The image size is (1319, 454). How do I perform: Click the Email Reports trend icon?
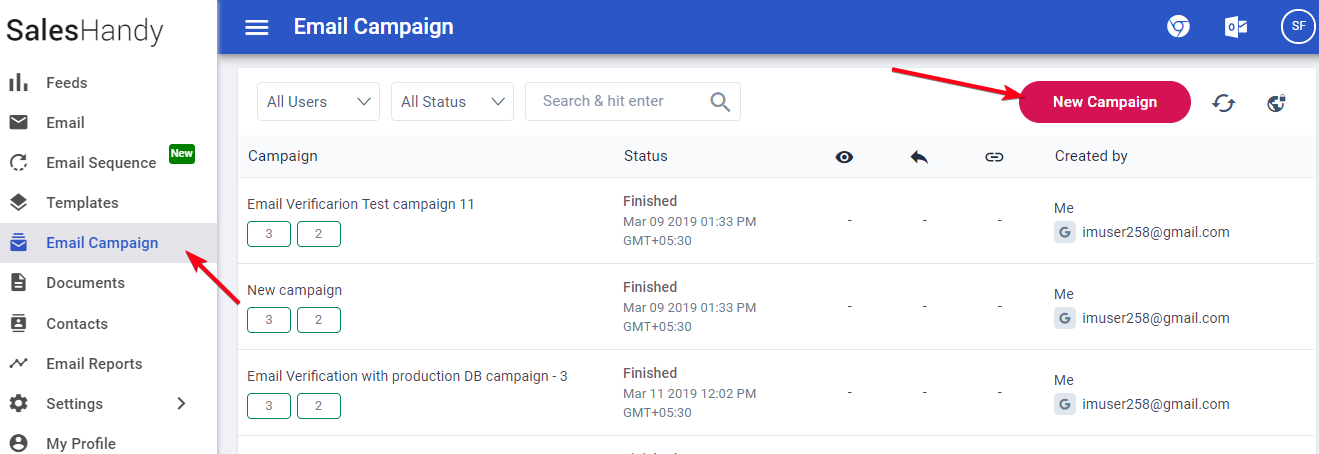tap(18, 363)
